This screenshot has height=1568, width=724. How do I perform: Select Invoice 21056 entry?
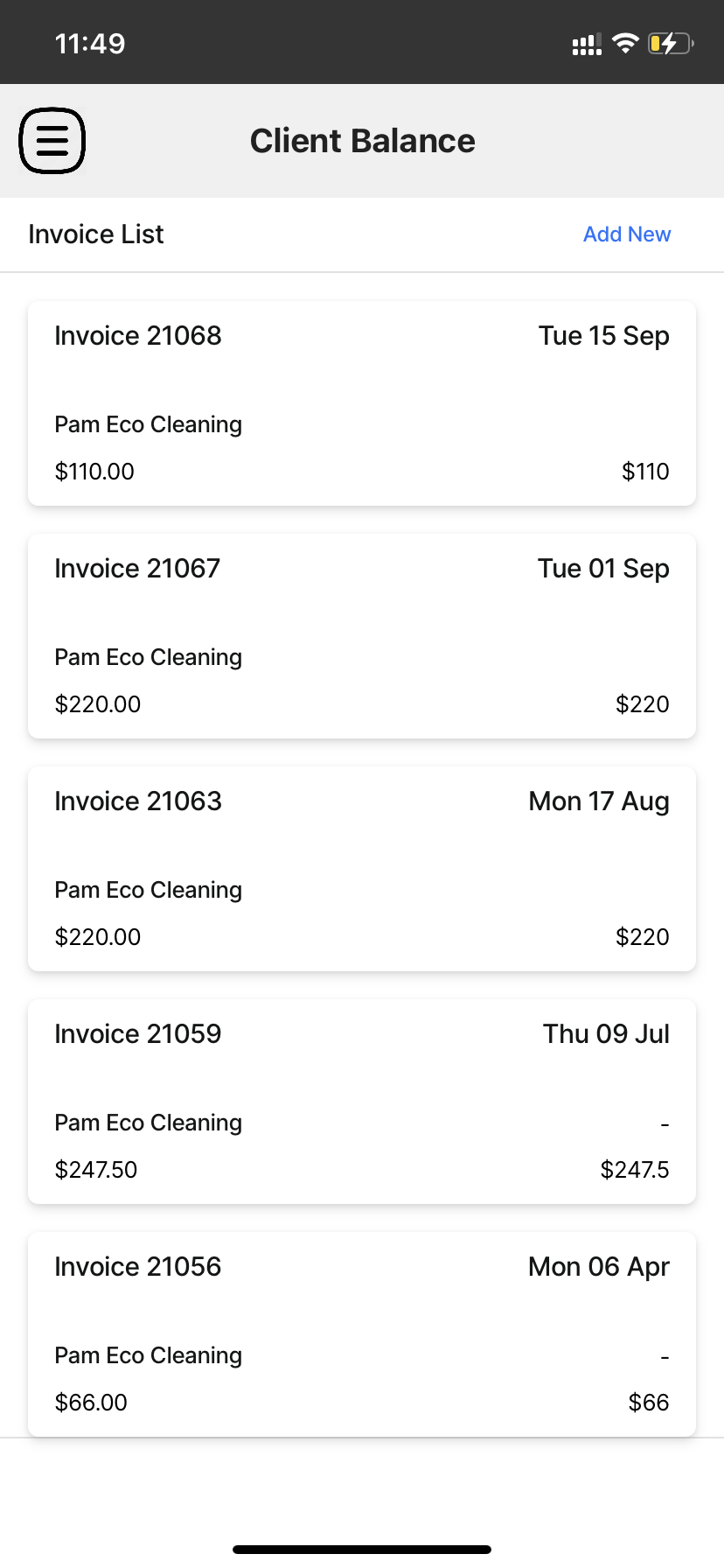tap(362, 1334)
